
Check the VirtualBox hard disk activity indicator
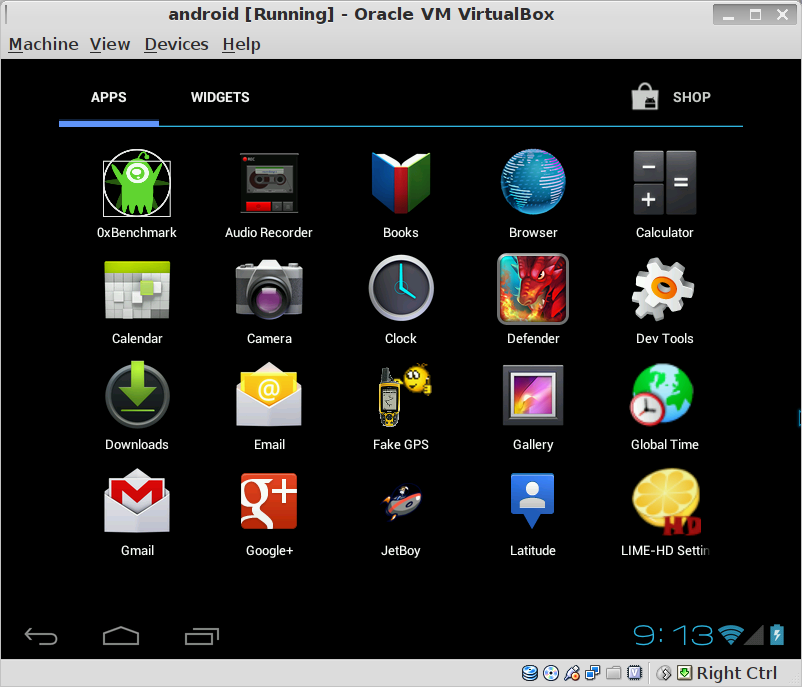point(530,672)
